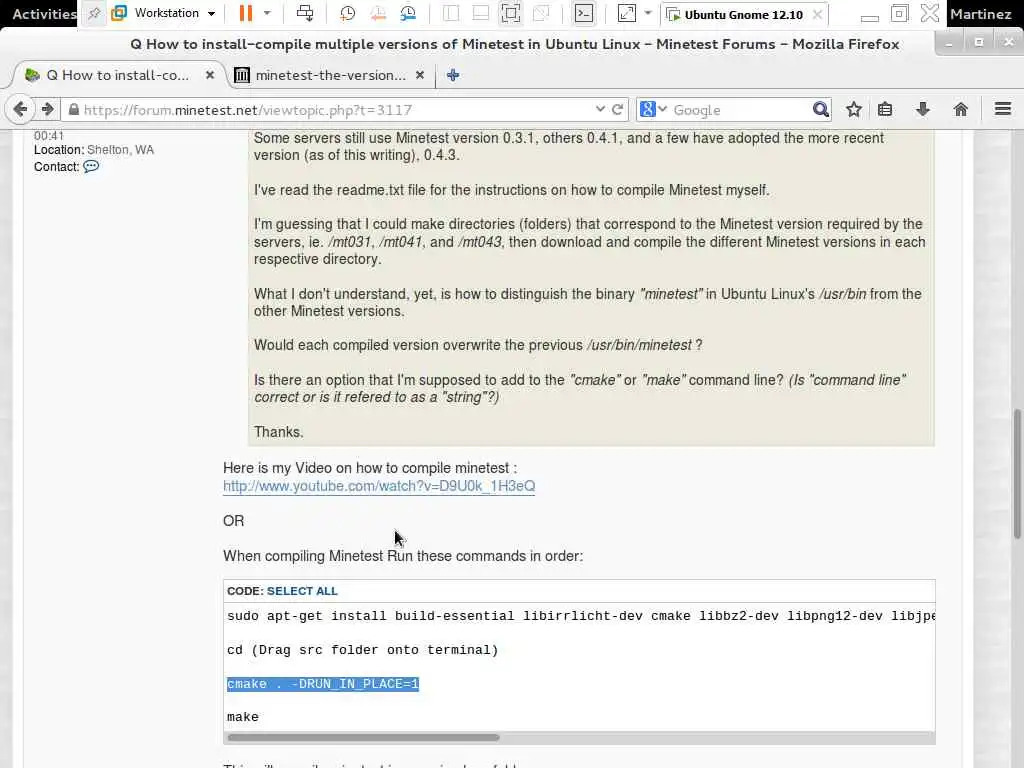Image resolution: width=1024 pixels, height=768 pixels.
Task: Click the code box horizontal scrollbar
Action: (x=363, y=738)
